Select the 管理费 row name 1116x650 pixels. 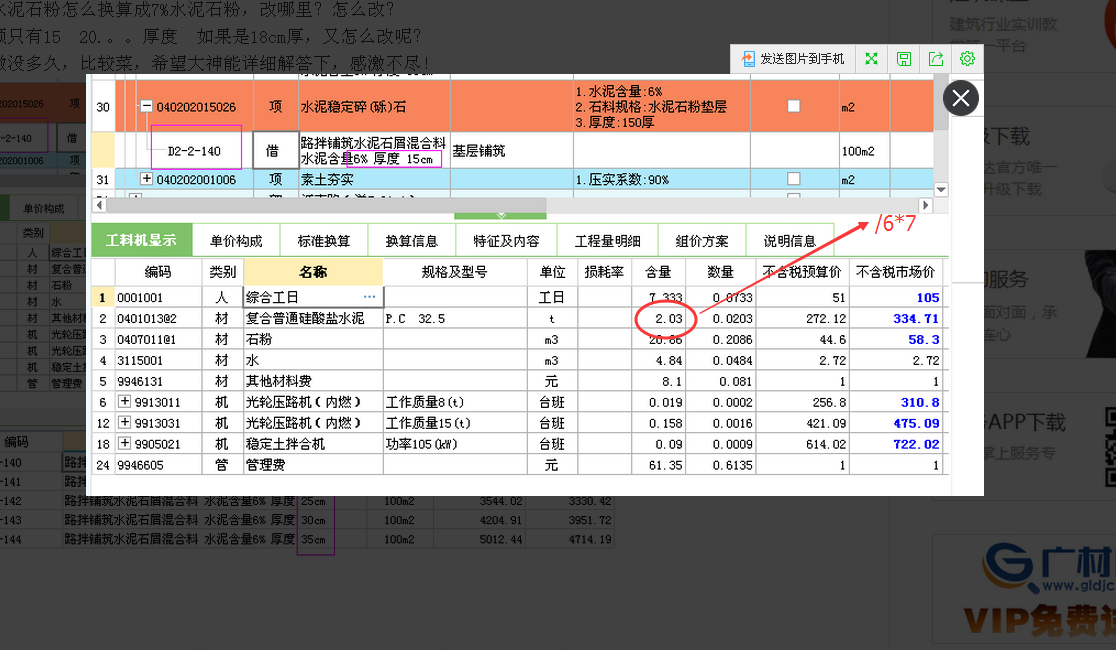313,465
